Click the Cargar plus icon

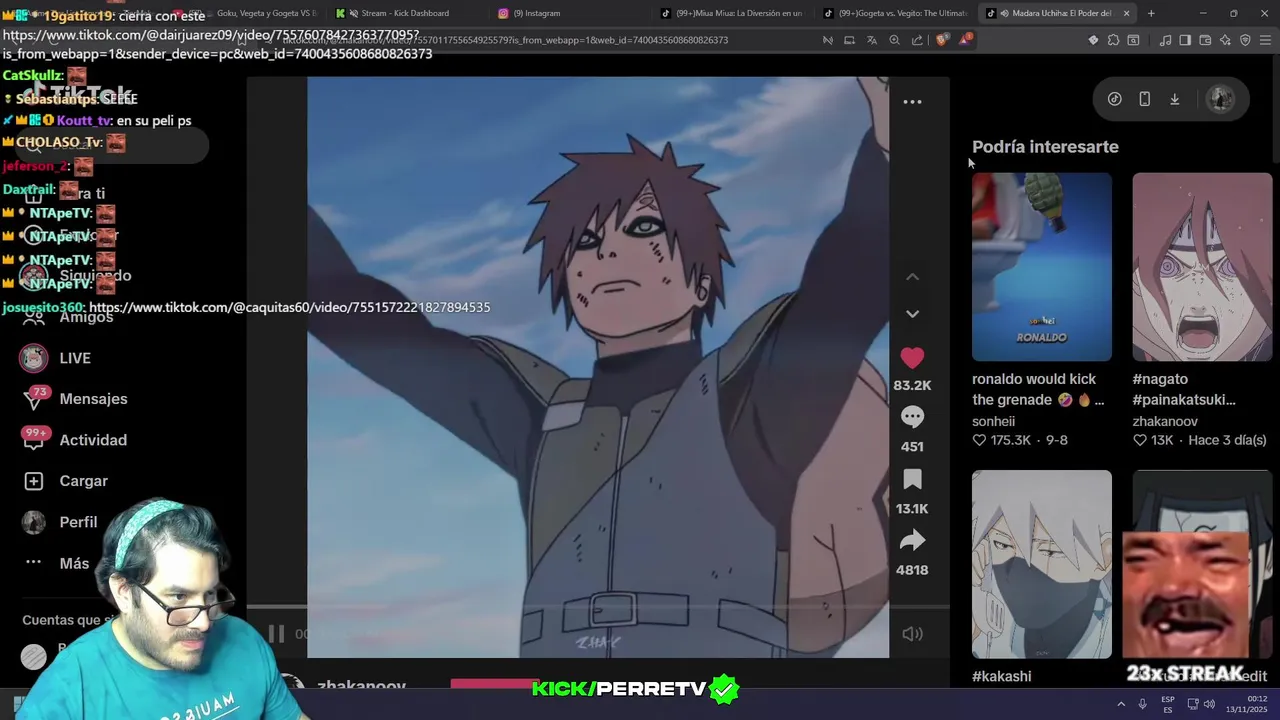pyautogui.click(x=34, y=481)
